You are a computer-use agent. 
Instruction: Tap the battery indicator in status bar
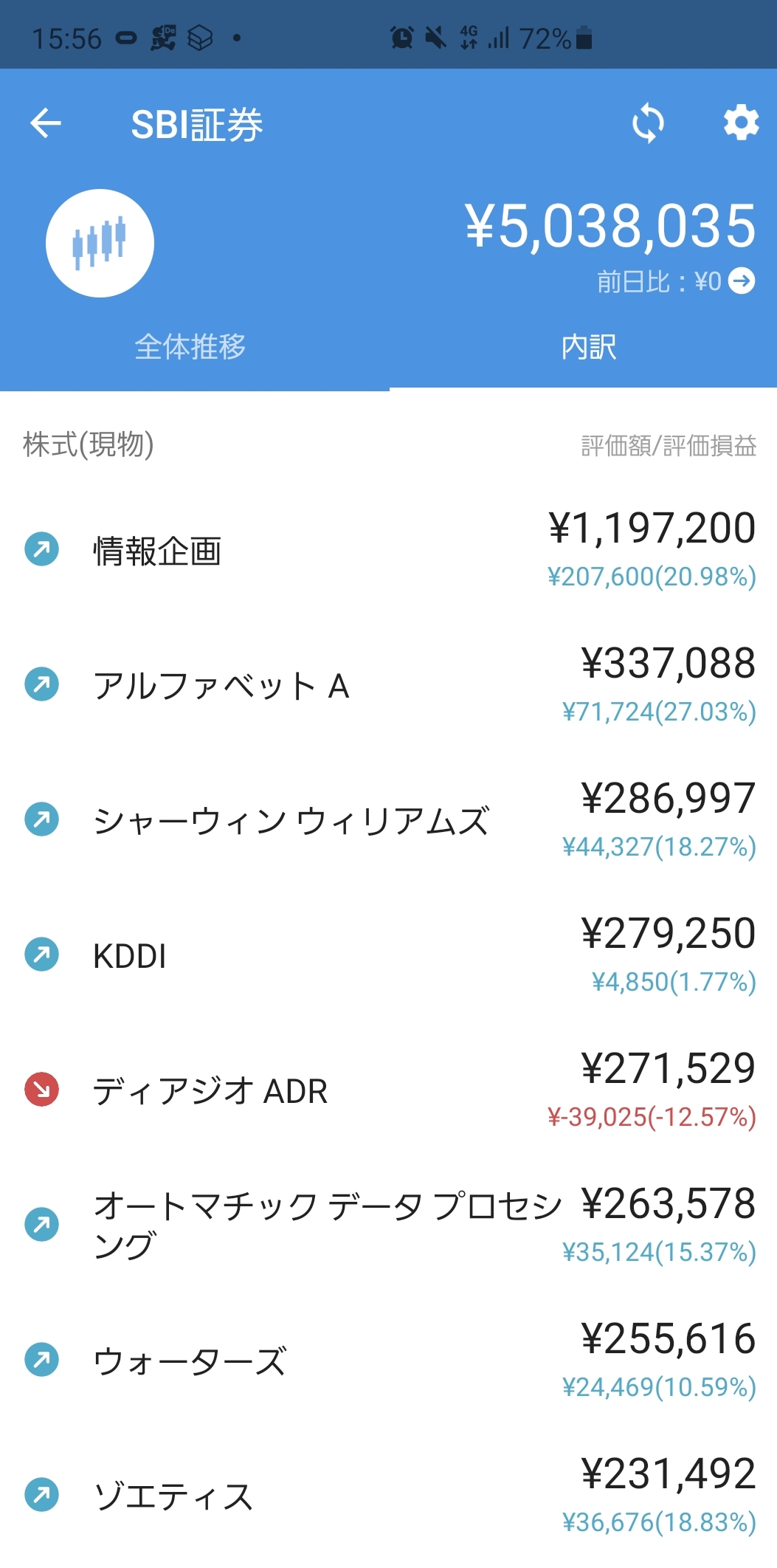click(x=584, y=38)
